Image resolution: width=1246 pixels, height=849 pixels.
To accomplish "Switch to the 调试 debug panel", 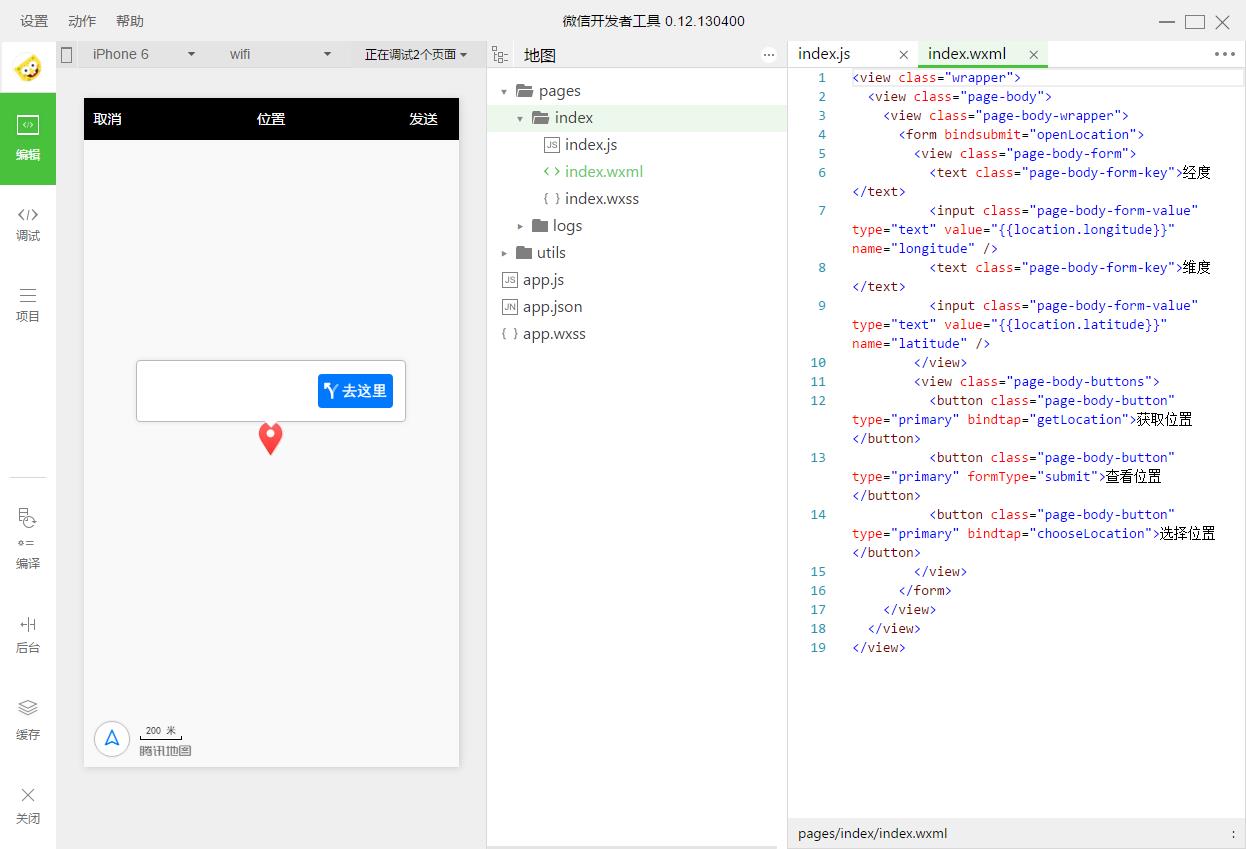I will click(28, 224).
